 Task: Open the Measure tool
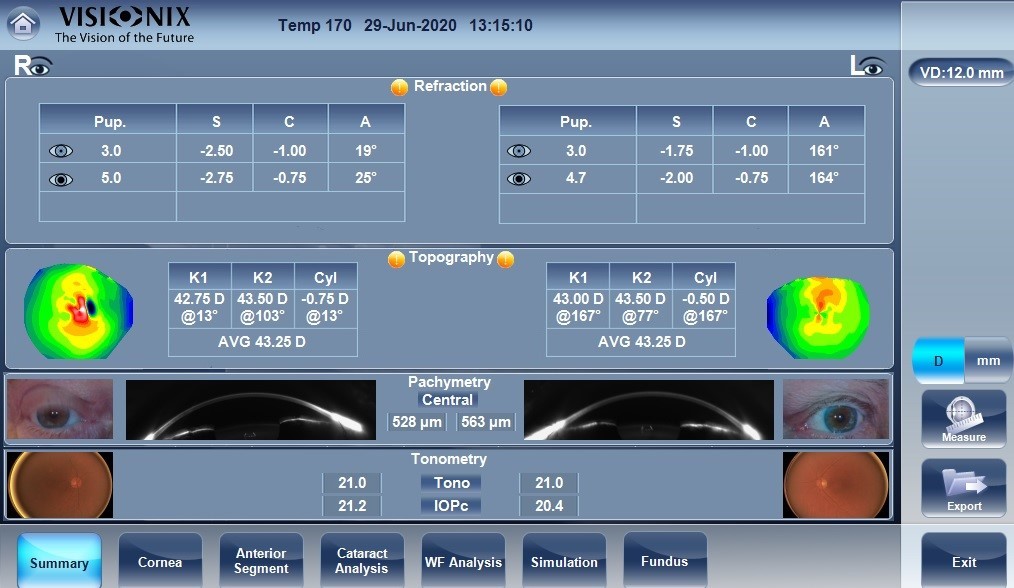coord(963,418)
